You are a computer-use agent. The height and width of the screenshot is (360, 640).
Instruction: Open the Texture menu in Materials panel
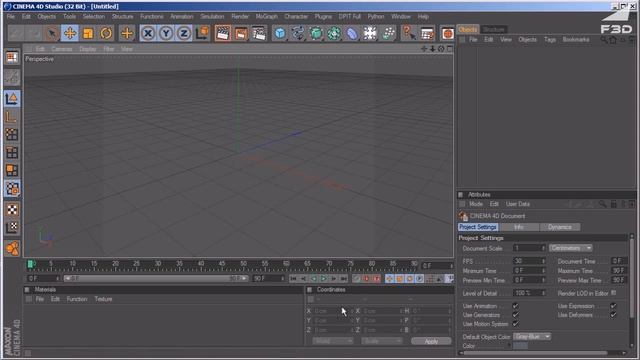(103, 299)
